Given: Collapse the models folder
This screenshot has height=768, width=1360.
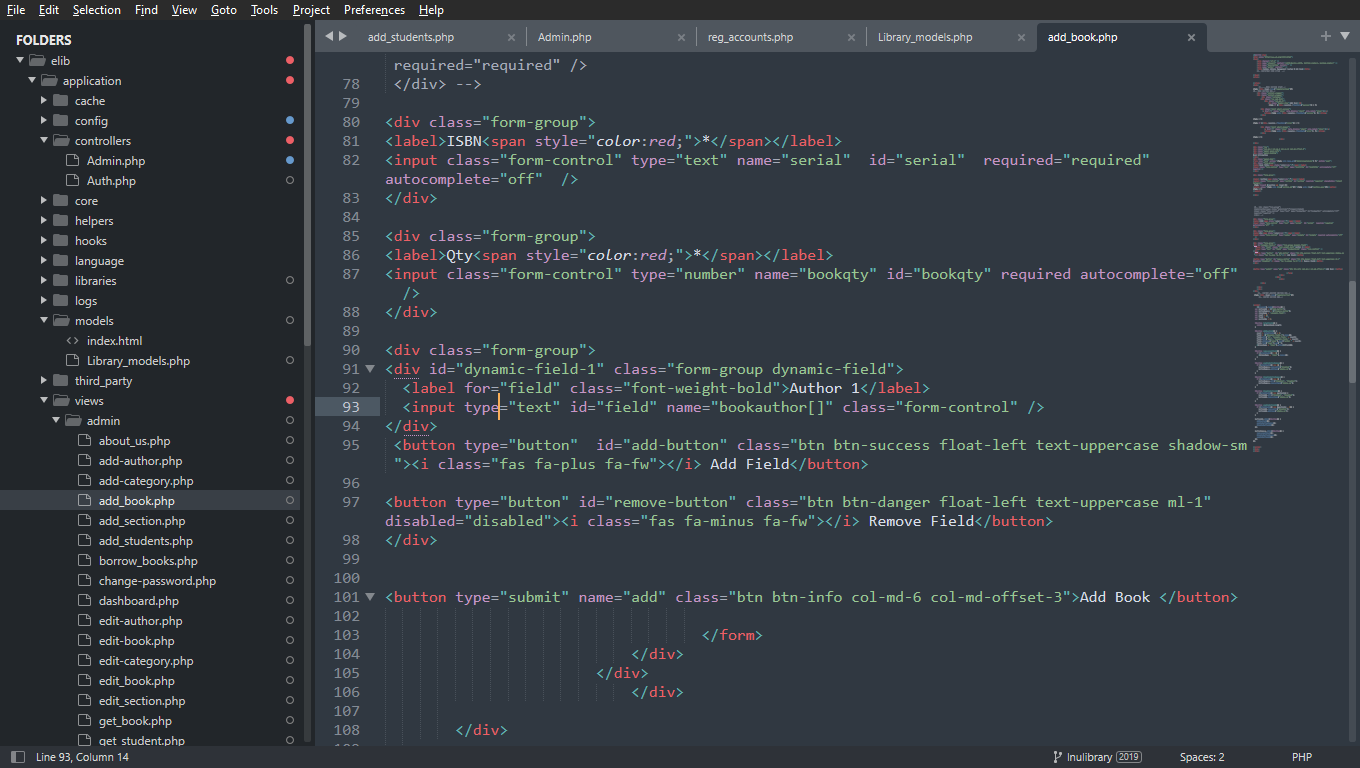Looking at the screenshot, I should coord(44,320).
